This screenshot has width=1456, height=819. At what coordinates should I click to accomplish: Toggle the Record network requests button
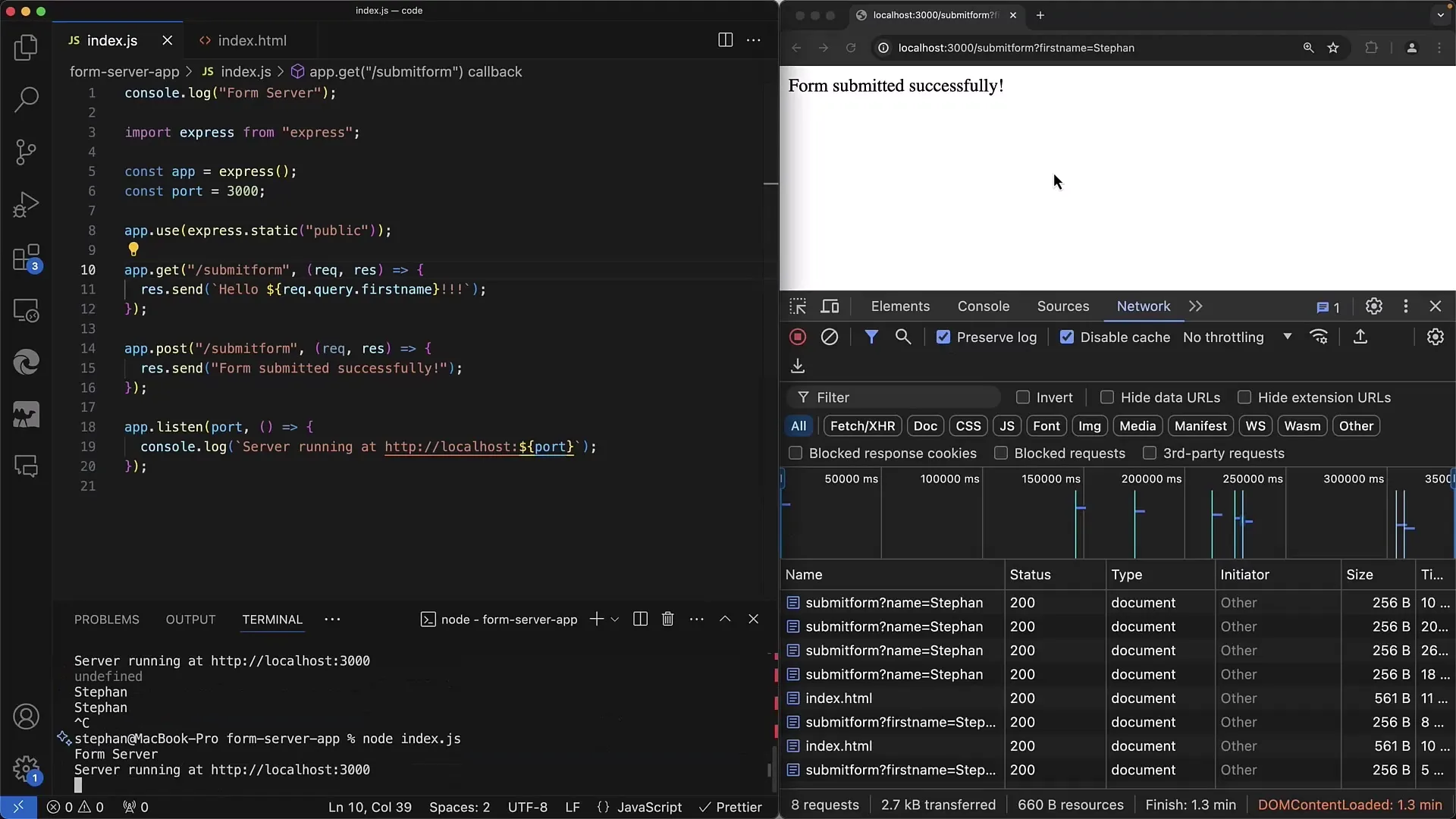[797, 337]
